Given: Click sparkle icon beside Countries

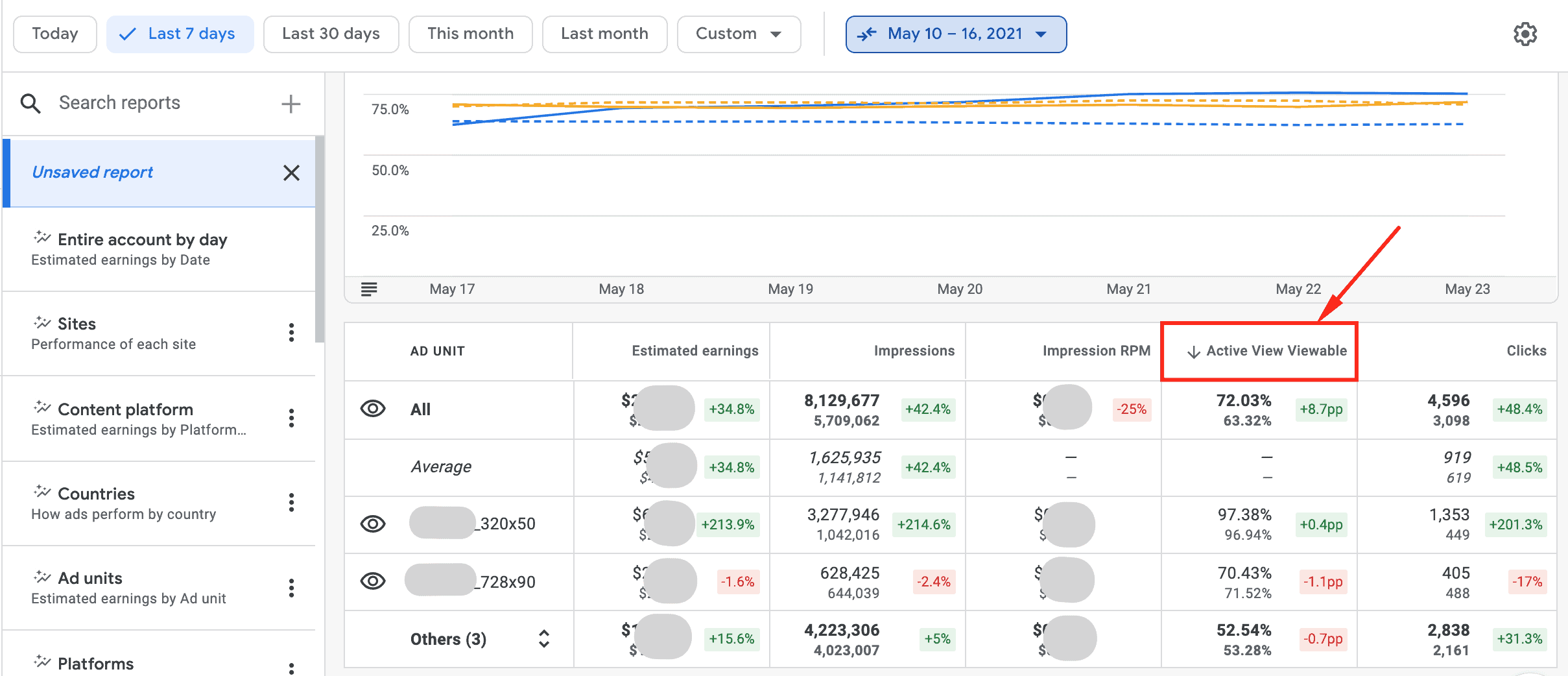Looking at the screenshot, I should (42, 492).
